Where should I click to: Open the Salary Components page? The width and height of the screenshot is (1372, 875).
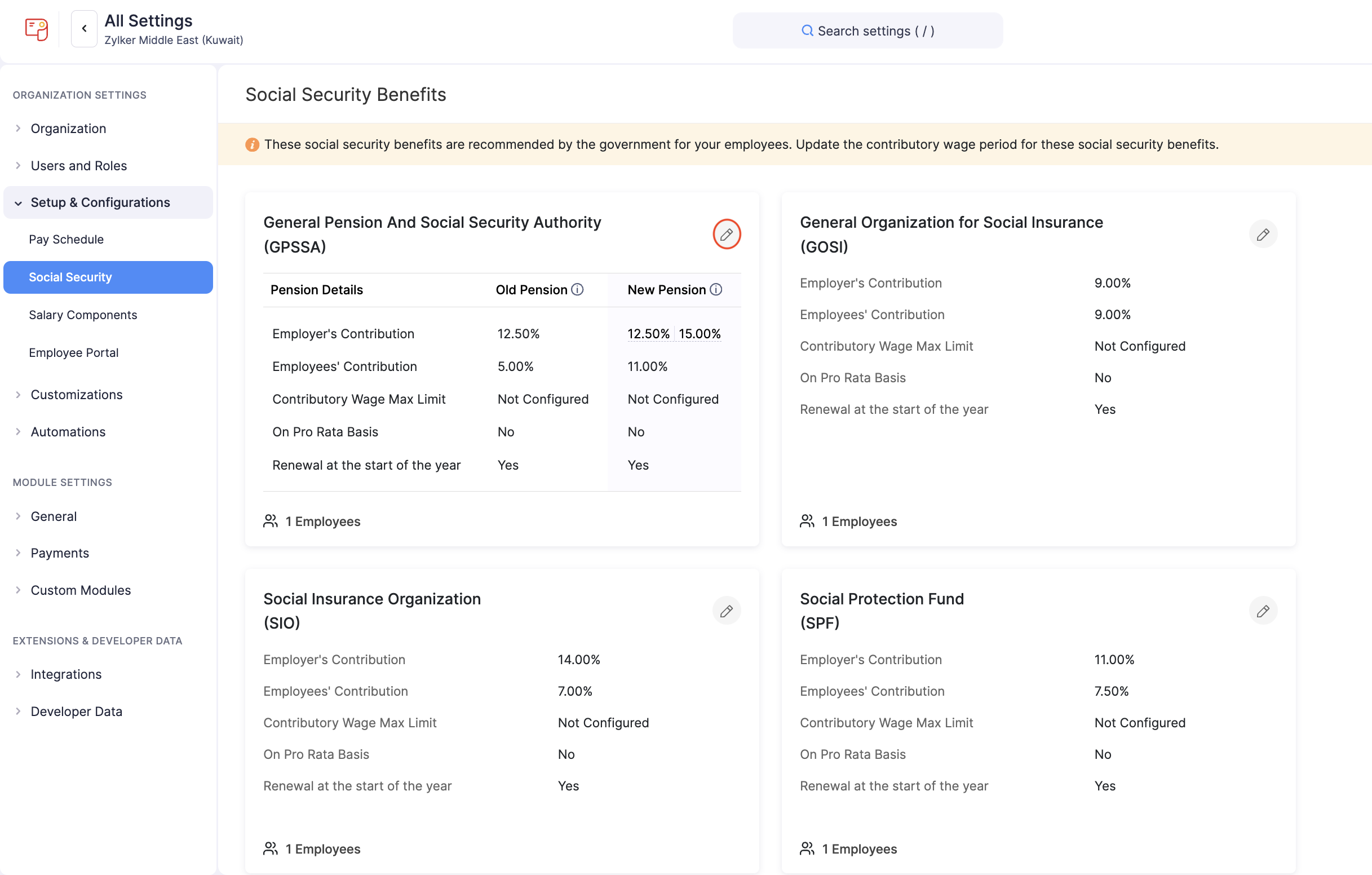[x=83, y=315]
